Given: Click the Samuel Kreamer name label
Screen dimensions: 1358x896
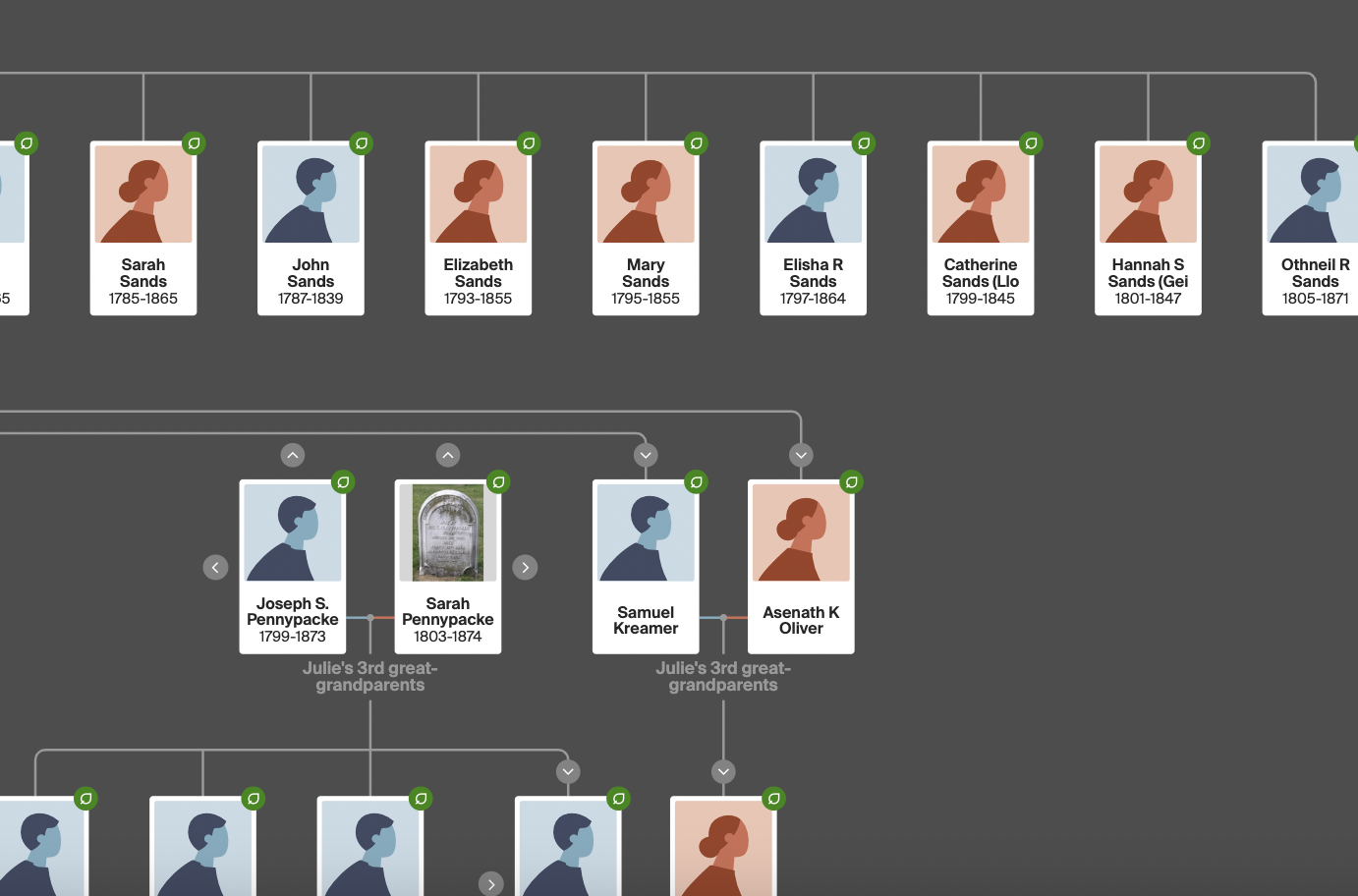Looking at the screenshot, I should click(x=646, y=621).
